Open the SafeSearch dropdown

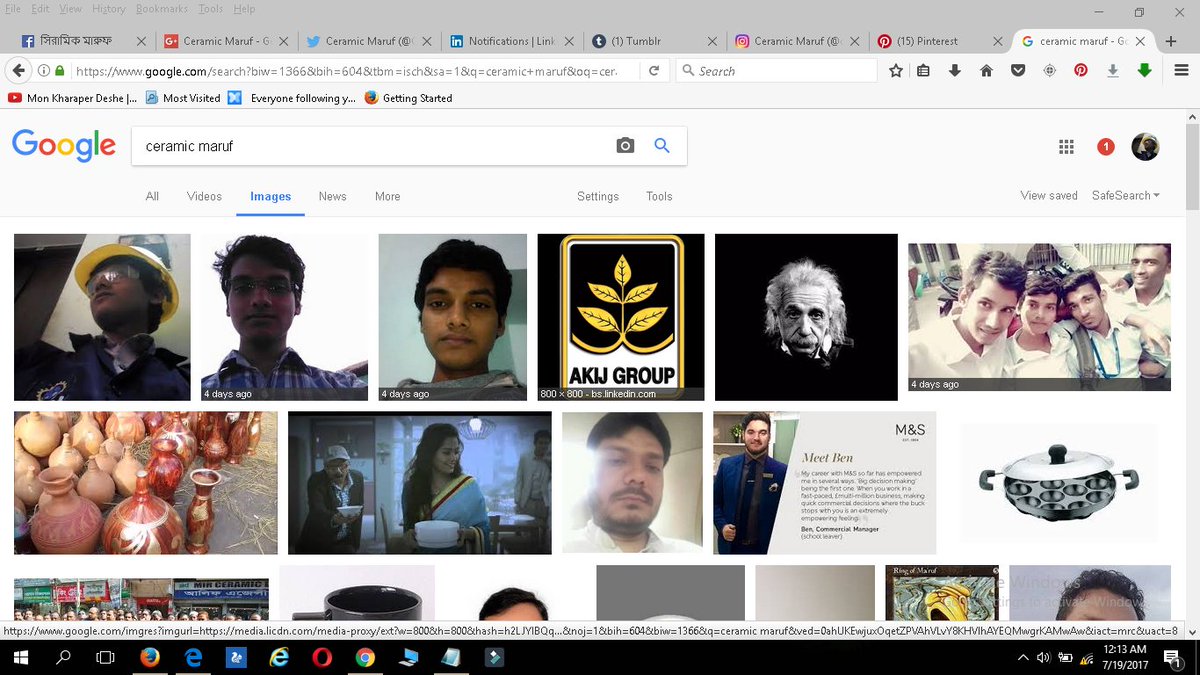1125,195
